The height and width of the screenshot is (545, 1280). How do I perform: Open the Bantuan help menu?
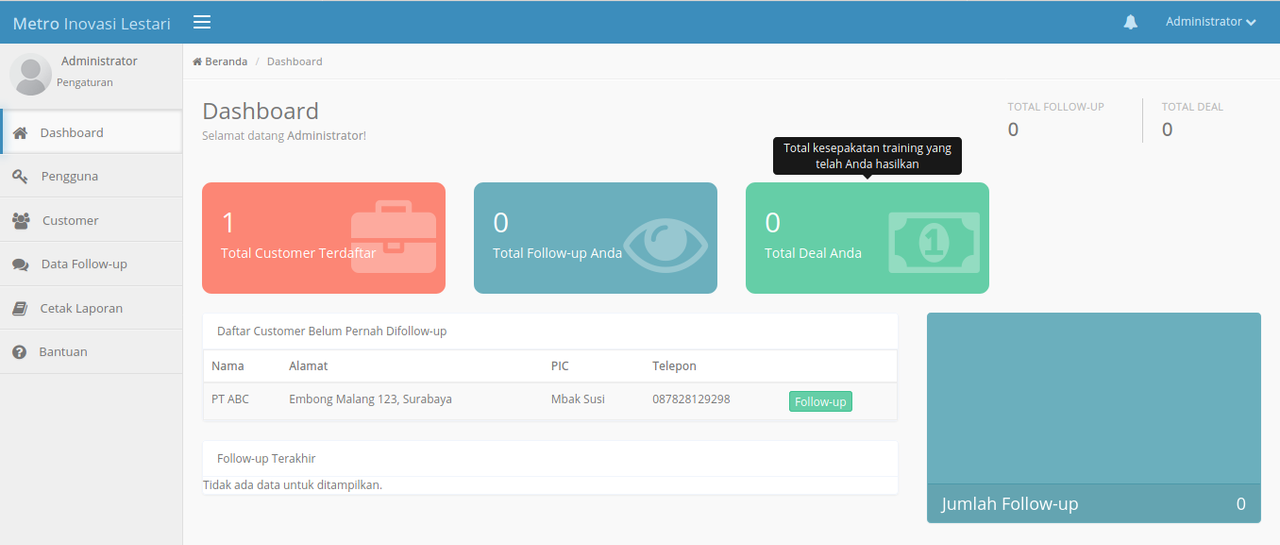91,352
